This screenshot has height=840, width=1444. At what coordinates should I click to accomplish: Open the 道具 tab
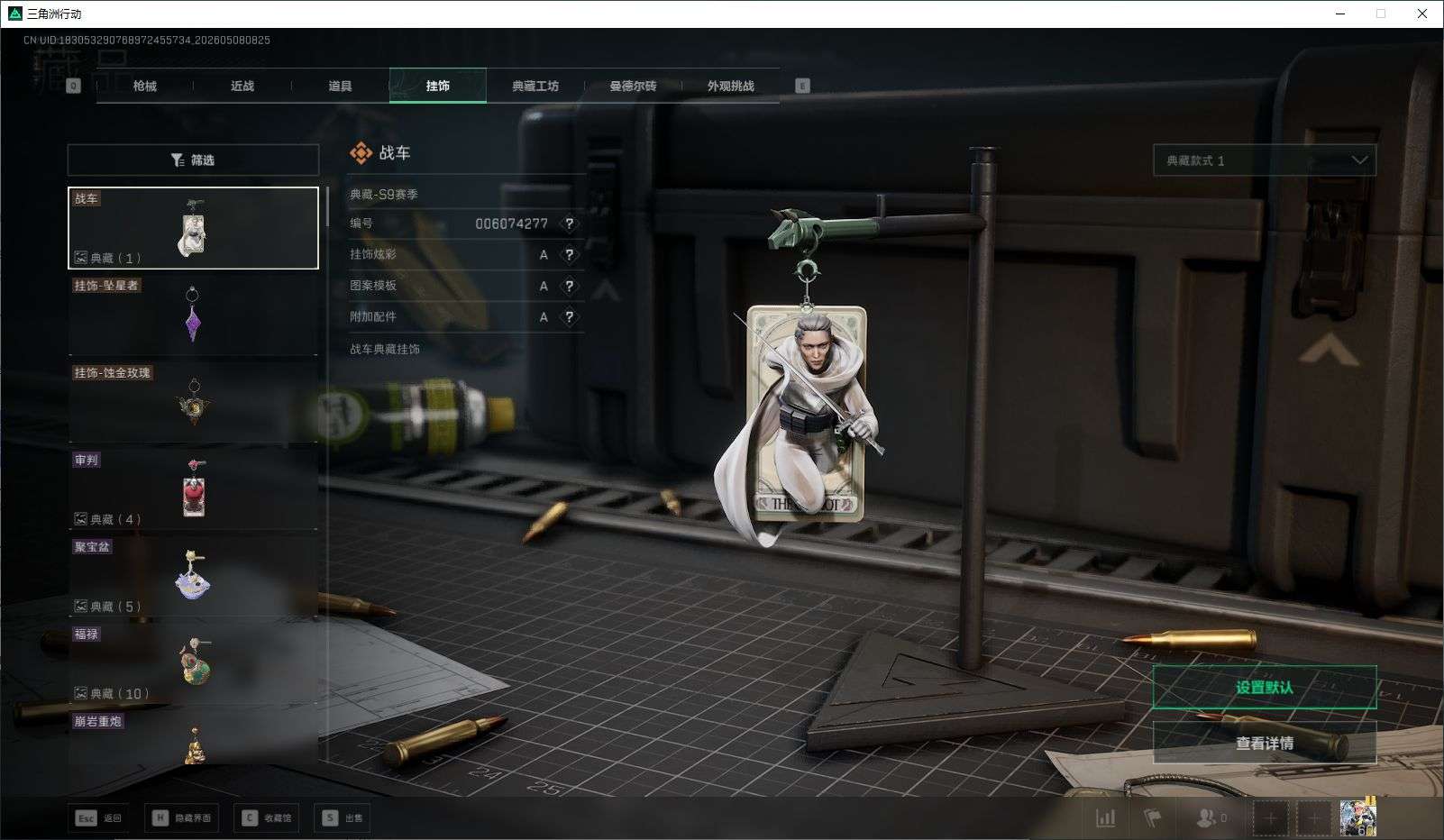pyautogui.click(x=340, y=86)
